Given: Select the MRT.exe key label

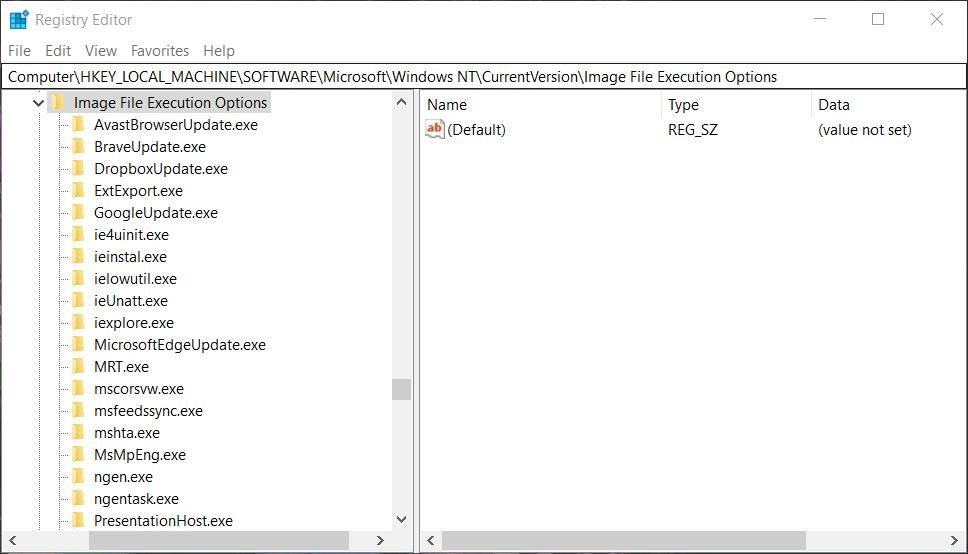Looking at the screenshot, I should click(122, 367).
